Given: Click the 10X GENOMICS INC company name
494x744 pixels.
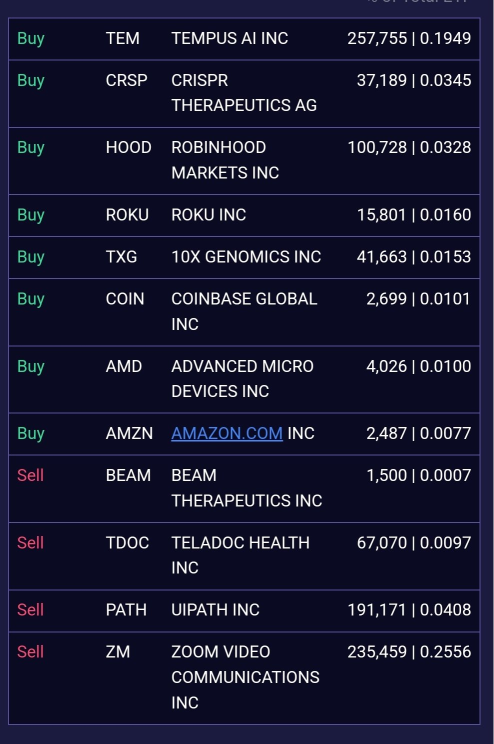Looking at the screenshot, I should 246,257.
